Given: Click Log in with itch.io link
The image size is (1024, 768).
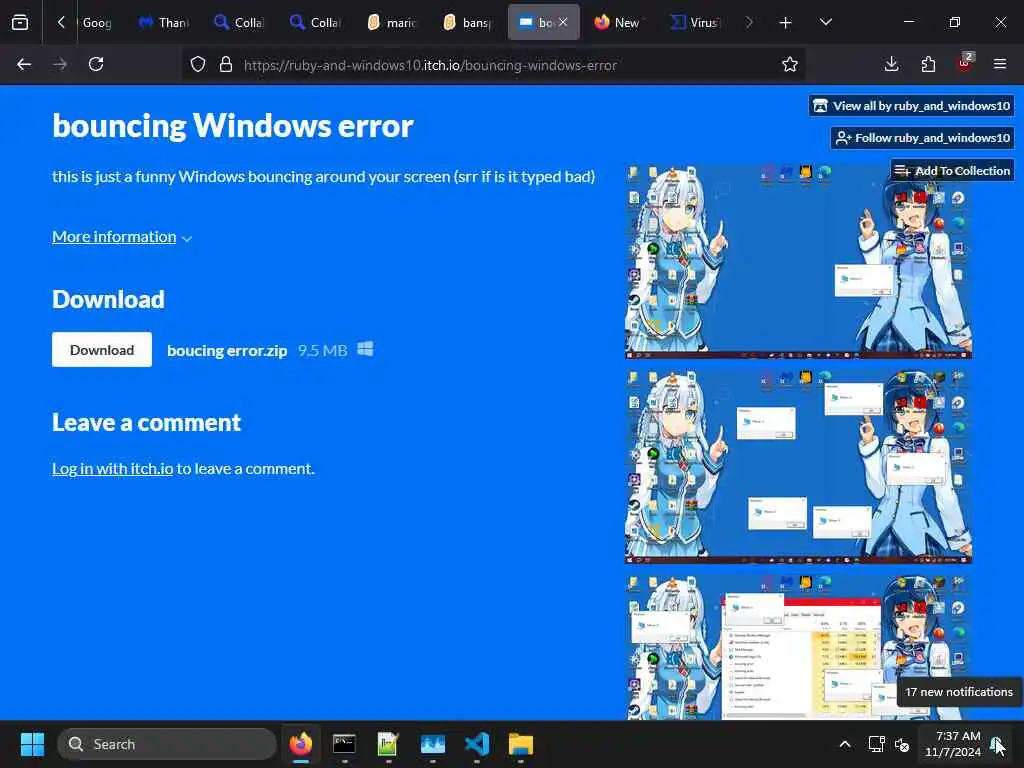Looking at the screenshot, I should pyautogui.click(x=112, y=468).
